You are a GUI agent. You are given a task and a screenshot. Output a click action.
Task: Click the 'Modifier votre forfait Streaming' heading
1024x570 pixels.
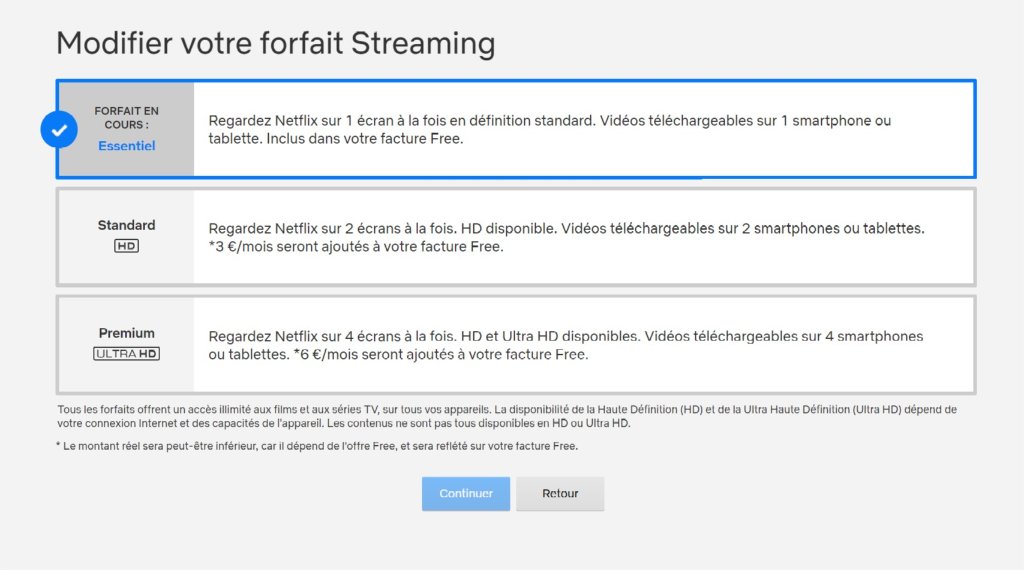coord(276,44)
